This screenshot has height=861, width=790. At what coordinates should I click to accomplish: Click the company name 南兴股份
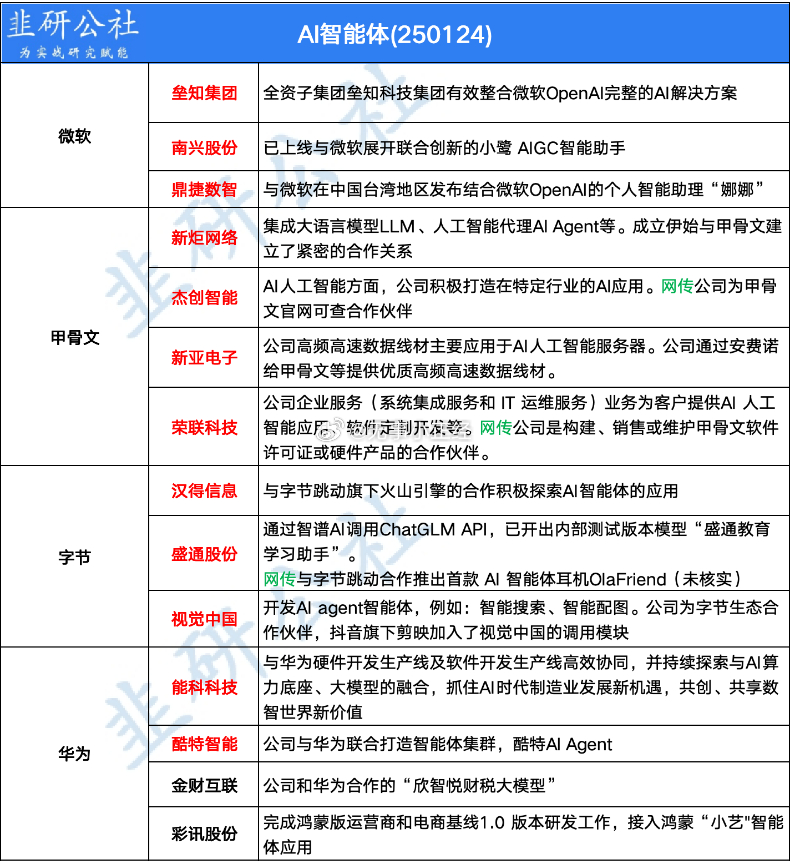point(204,147)
